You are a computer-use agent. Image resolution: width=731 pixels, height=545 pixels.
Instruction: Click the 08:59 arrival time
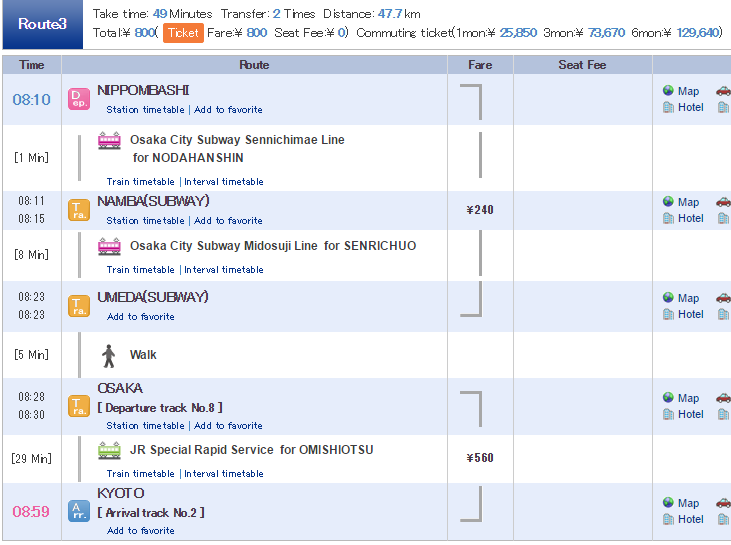[x=31, y=512]
